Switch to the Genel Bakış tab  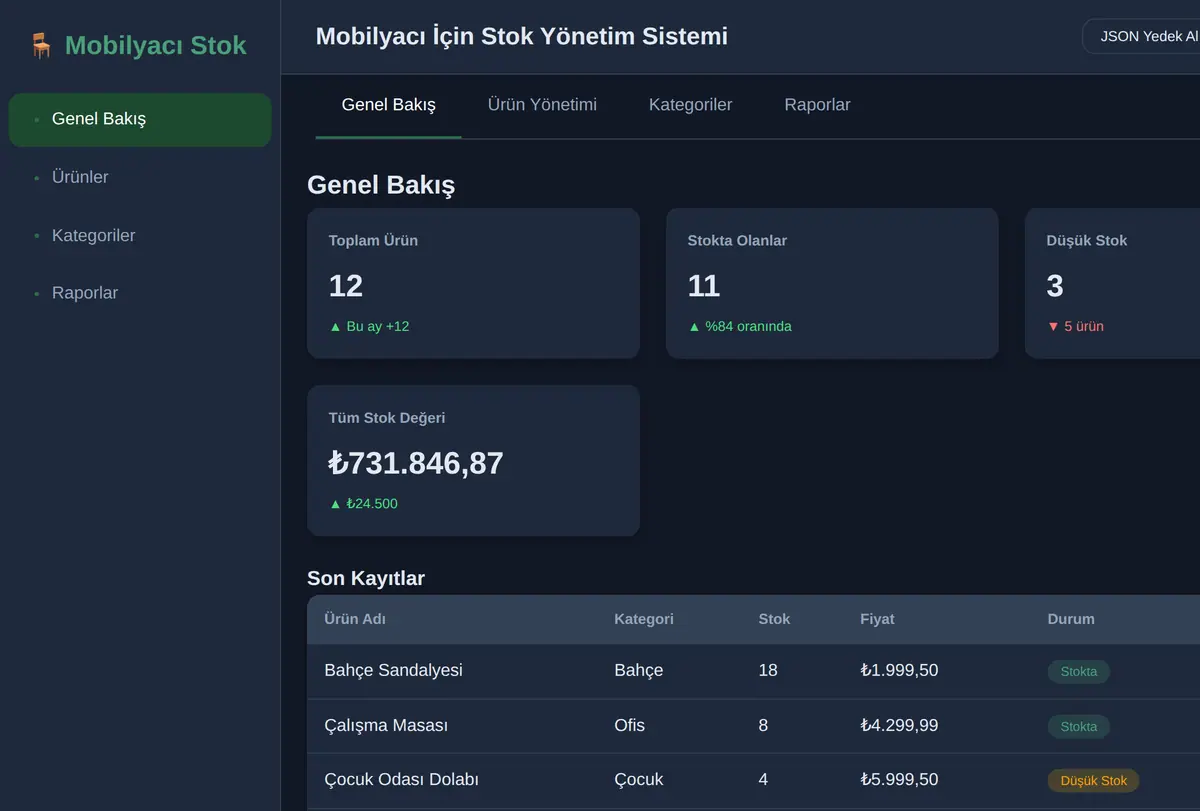(389, 105)
